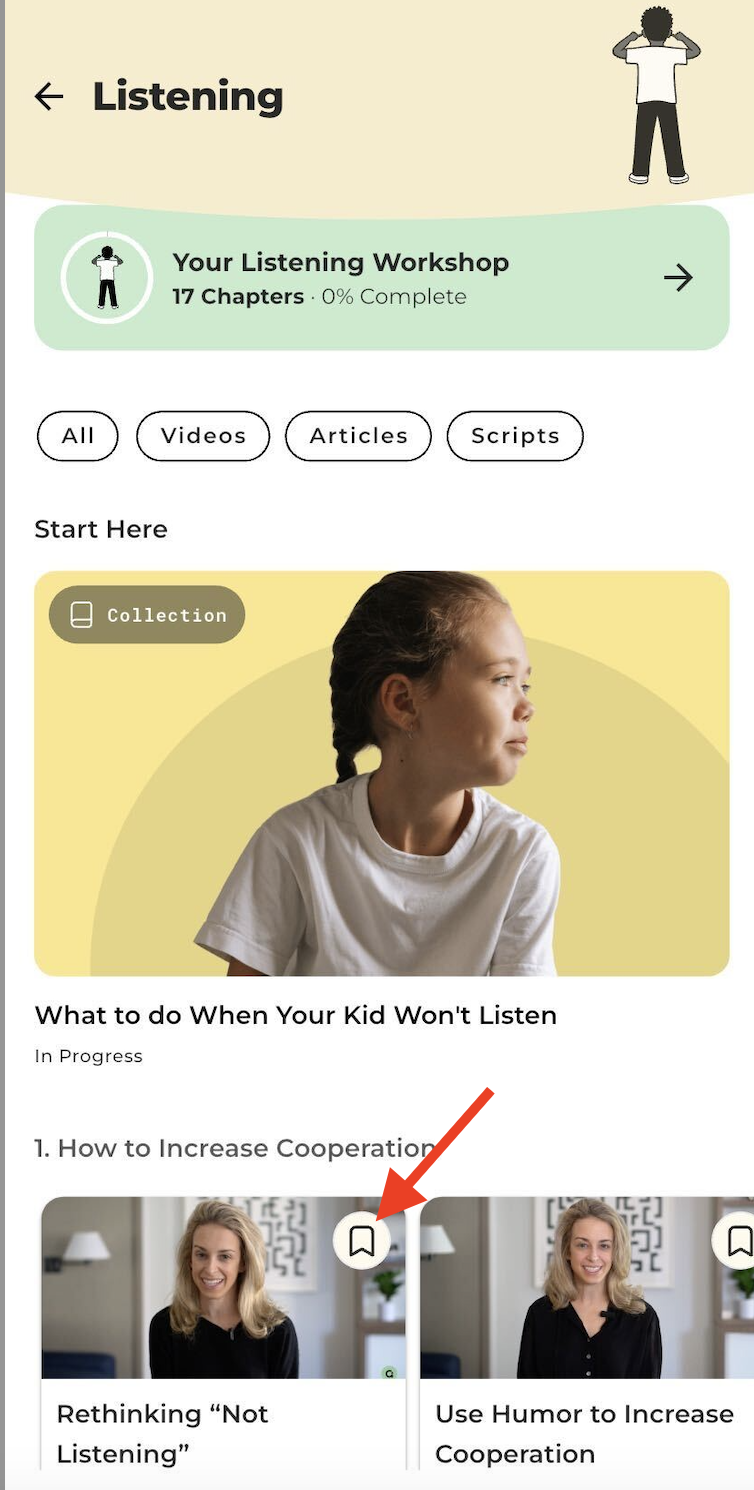Open Use Humor to Increase Cooperation thumbnail

pyautogui.click(x=587, y=1288)
